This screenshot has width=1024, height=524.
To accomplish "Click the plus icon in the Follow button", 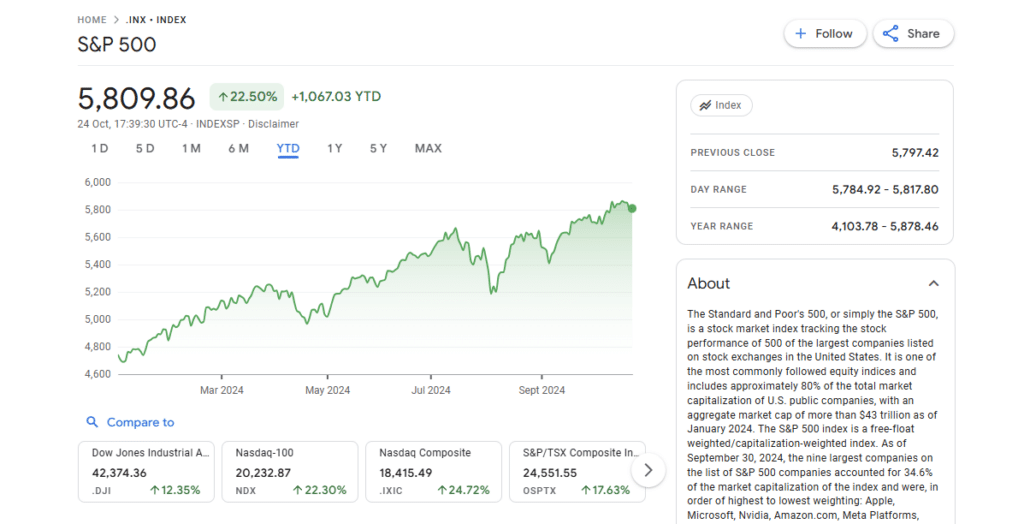I will tap(801, 33).
